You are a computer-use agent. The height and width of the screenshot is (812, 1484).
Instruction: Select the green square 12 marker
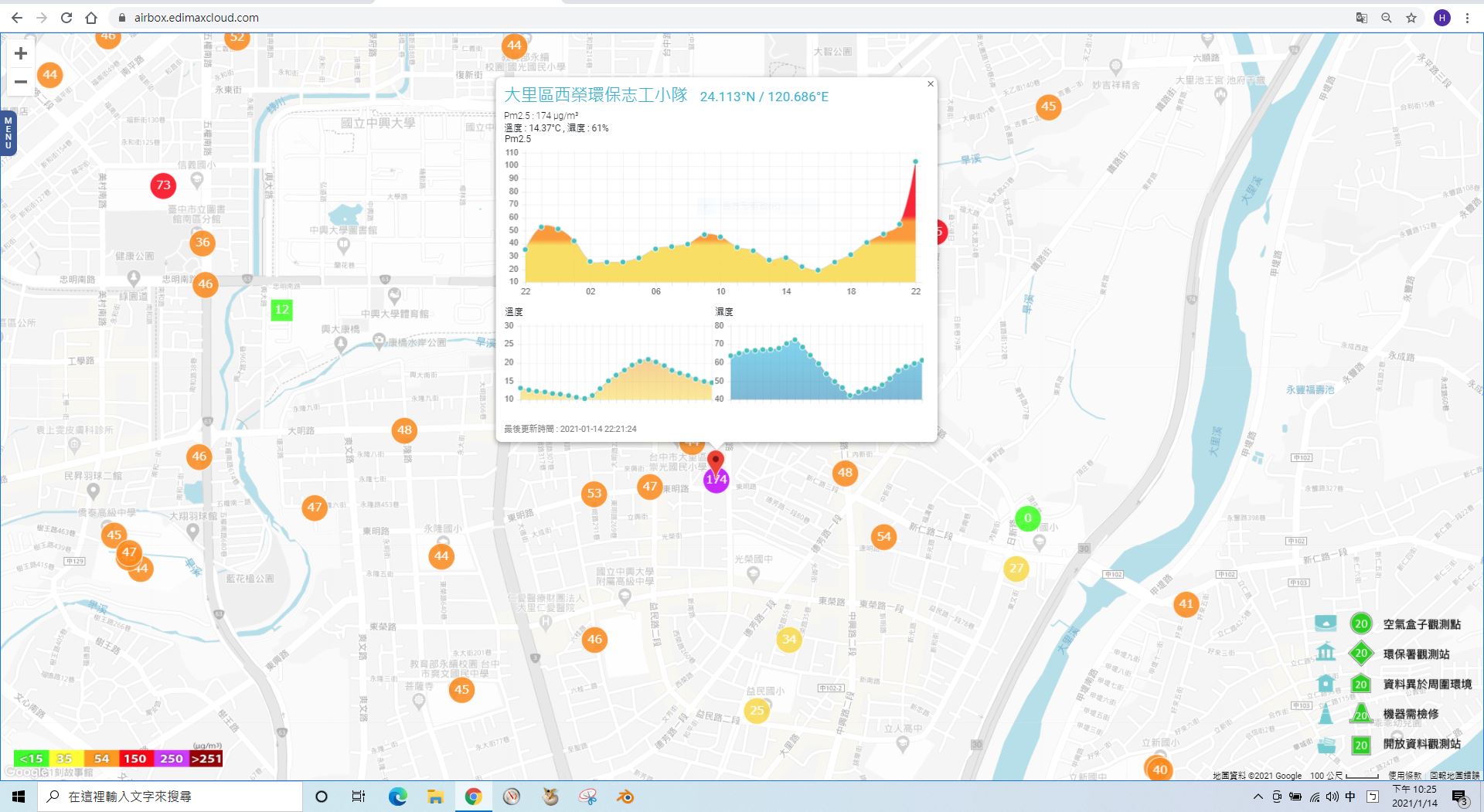point(282,311)
